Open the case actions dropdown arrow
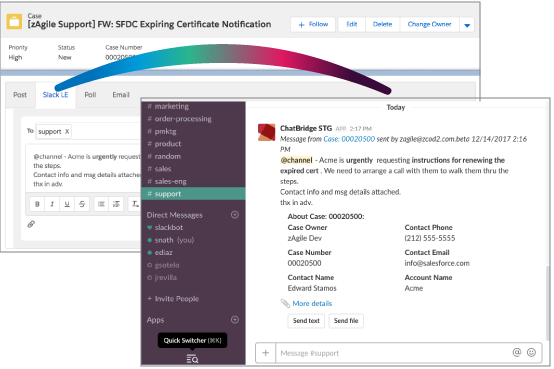Image resolution: width=554 pixels, height=369 pixels. pyautogui.click(x=467, y=25)
